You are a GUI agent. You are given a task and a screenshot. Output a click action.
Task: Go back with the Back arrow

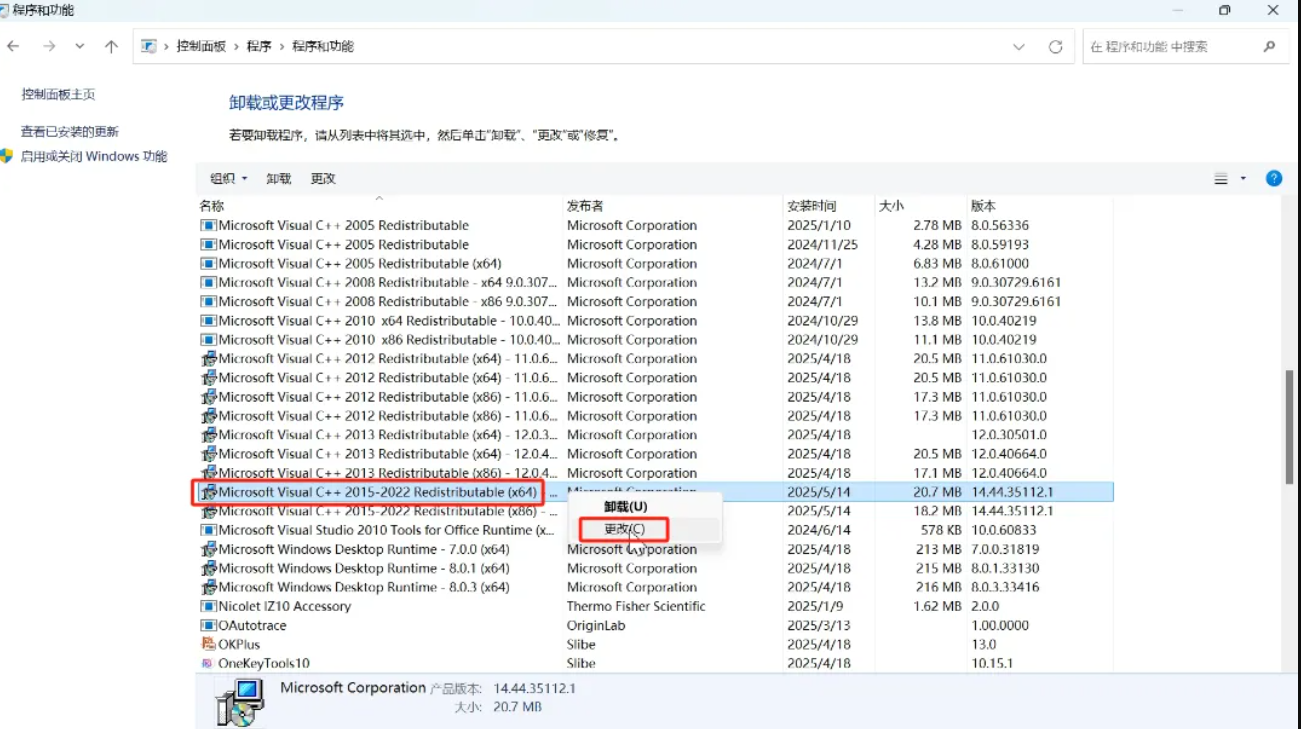pyautogui.click(x=13, y=46)
